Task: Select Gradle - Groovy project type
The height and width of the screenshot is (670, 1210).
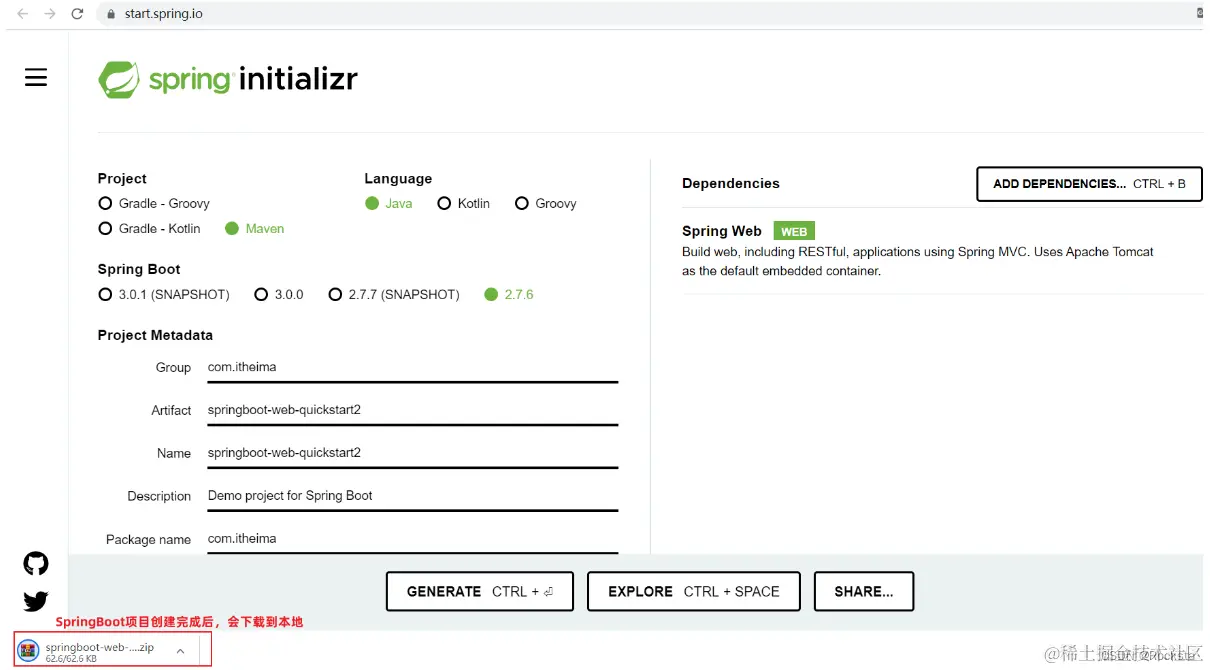Action: 154,203
